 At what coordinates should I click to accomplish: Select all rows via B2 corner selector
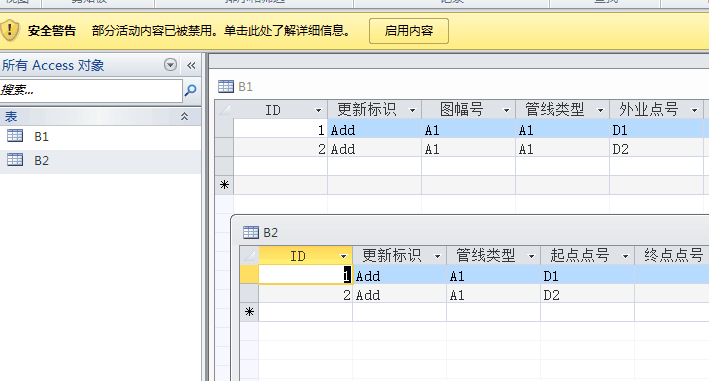(x=249, y=256)
